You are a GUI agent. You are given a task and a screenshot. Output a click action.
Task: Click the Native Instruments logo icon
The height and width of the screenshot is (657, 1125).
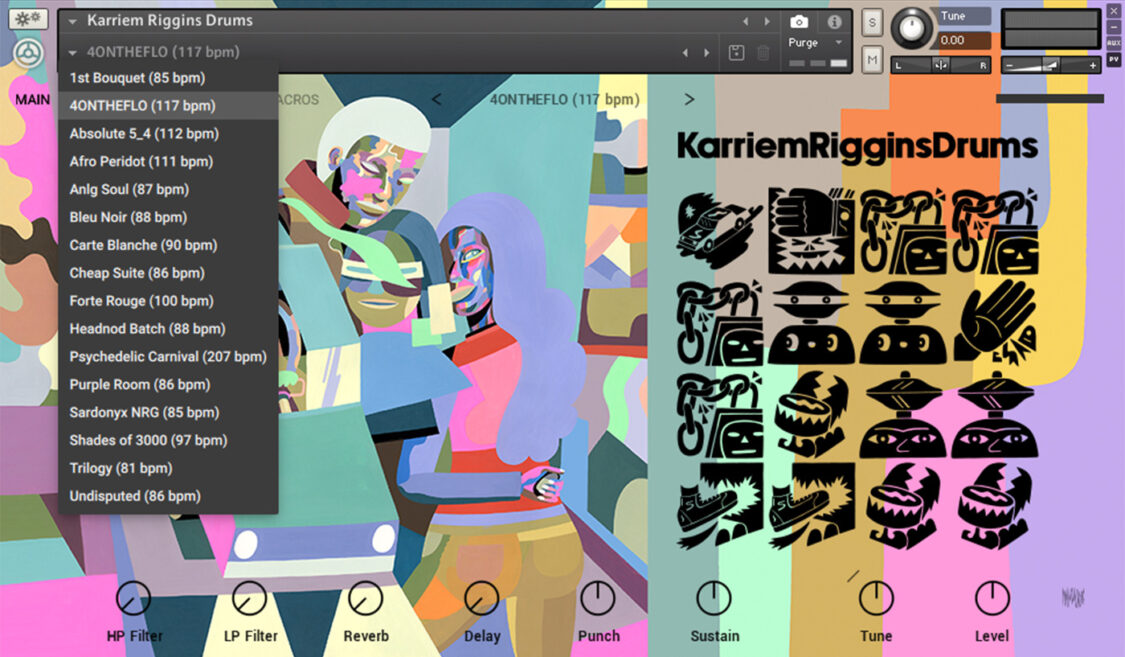[x=28, y=54]
